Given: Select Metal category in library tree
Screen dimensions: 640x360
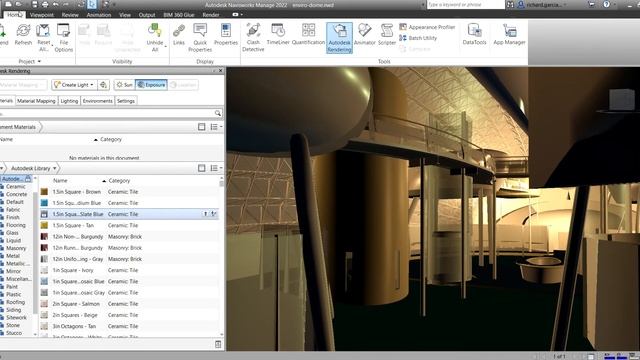Looking at the screenshot, I should [x=13, y=256].
